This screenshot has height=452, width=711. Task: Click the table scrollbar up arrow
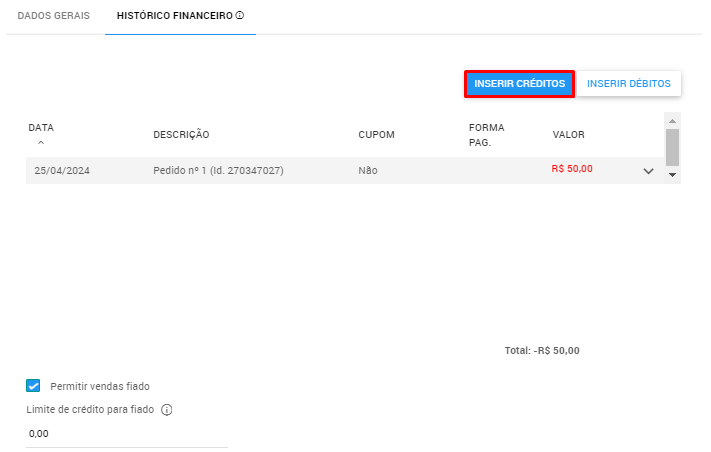tap(672, 120)
